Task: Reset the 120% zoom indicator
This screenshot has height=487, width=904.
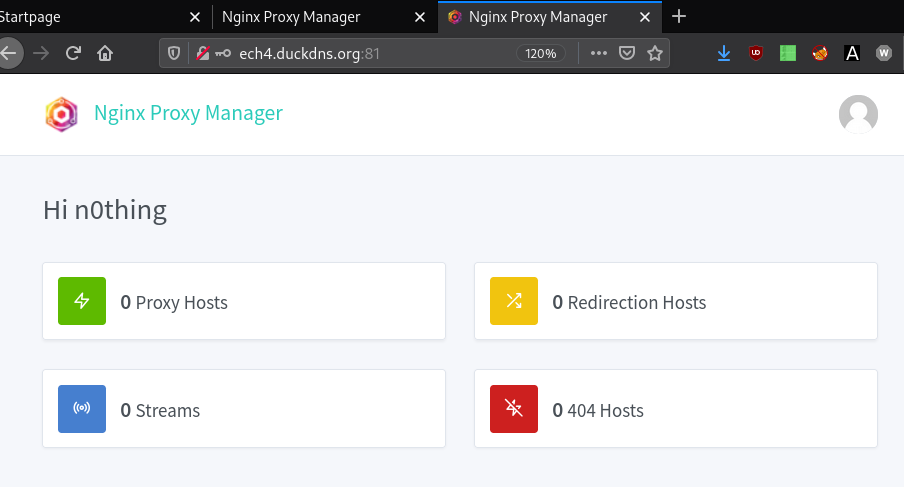Action: (x=540, y=54)
